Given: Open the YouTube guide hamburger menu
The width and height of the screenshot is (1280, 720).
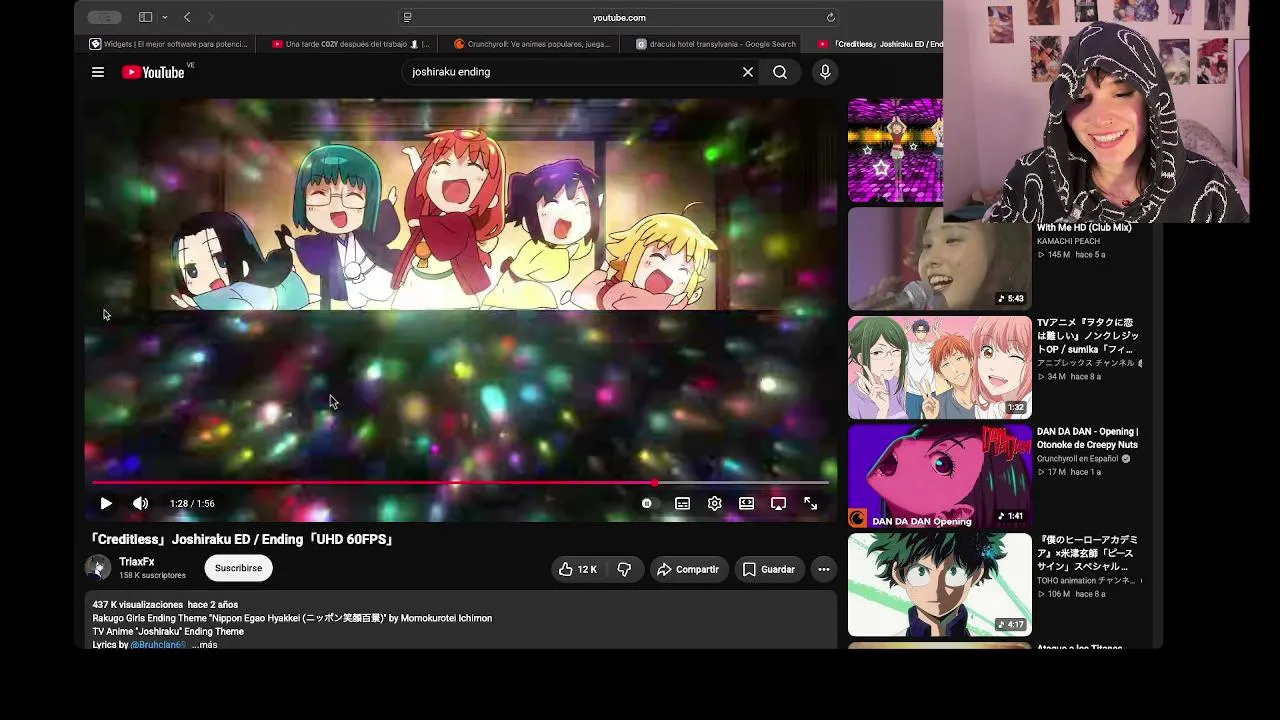Looking at the screenshot, I should [98, 72].
